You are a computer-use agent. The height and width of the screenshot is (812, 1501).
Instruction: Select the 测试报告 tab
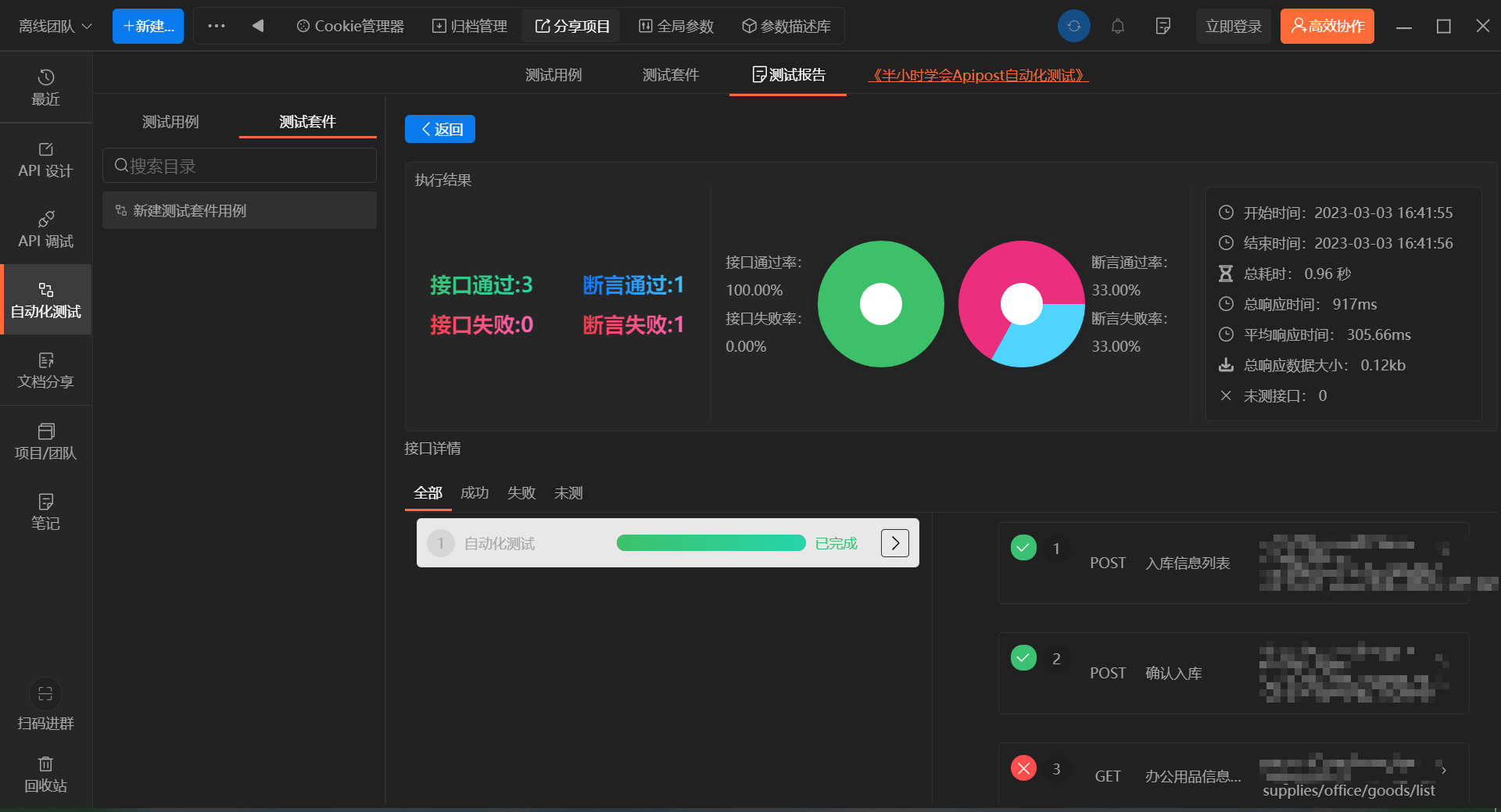pos(788,75)
